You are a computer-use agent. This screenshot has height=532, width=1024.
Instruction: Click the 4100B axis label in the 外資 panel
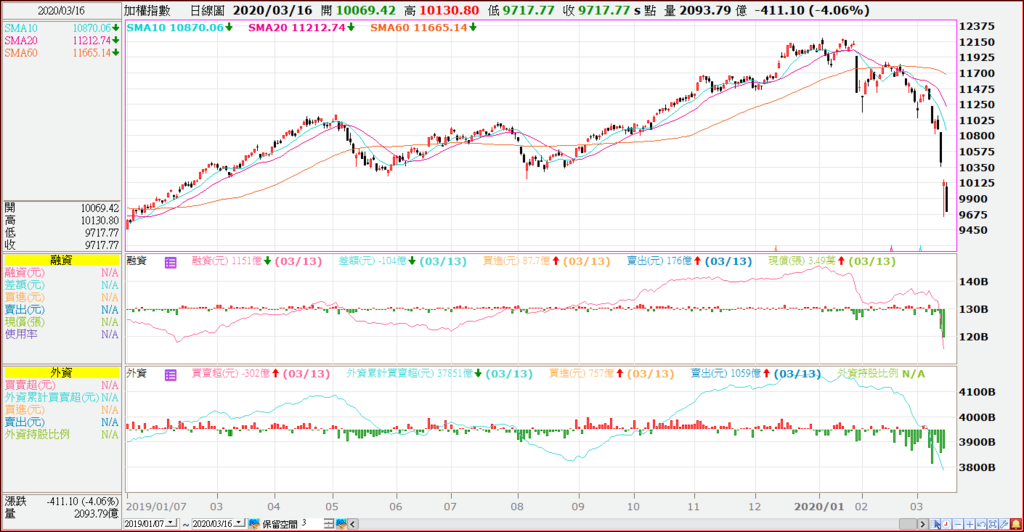click(x=977, y=392)
